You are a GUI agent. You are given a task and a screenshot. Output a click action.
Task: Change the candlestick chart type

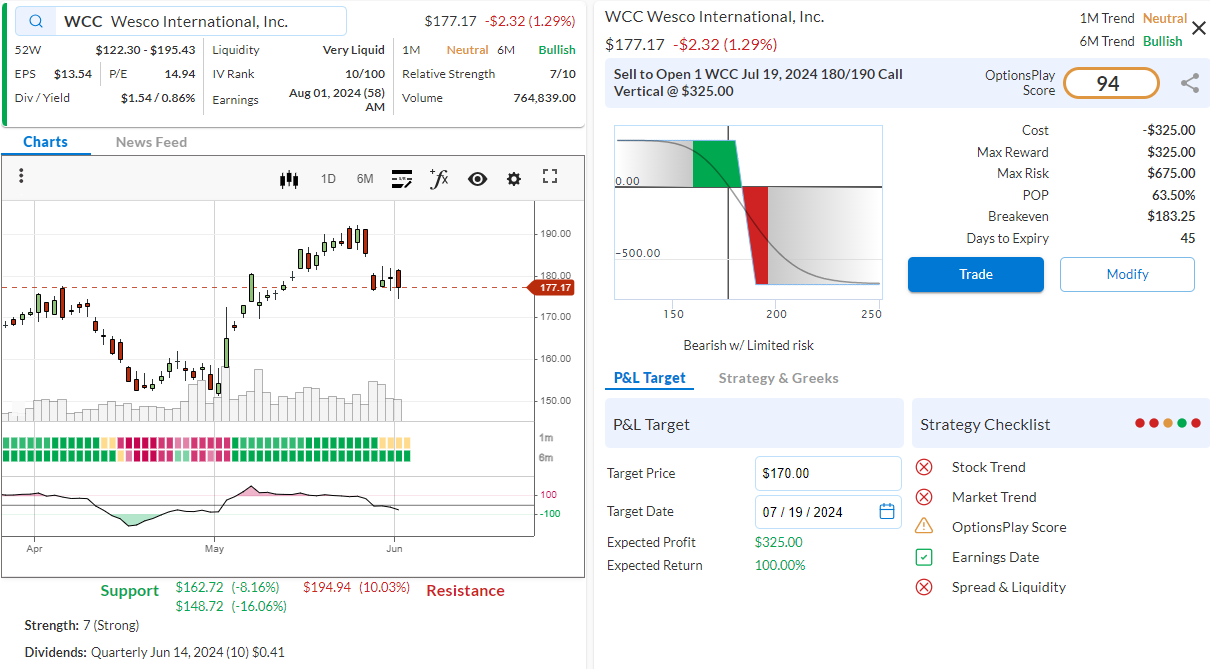click(289, 179)
